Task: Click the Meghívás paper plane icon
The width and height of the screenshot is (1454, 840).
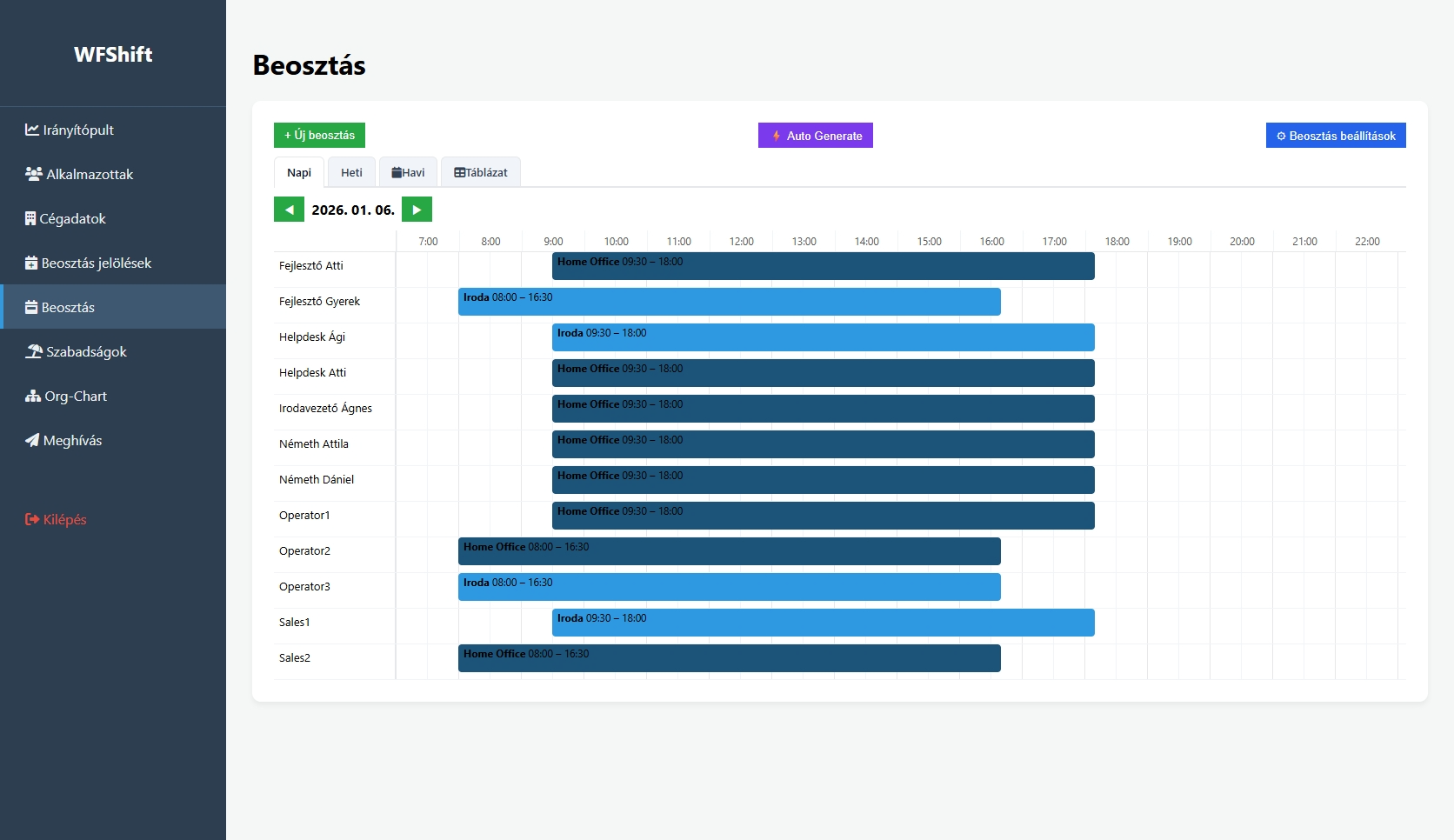Action: point(32,440)
